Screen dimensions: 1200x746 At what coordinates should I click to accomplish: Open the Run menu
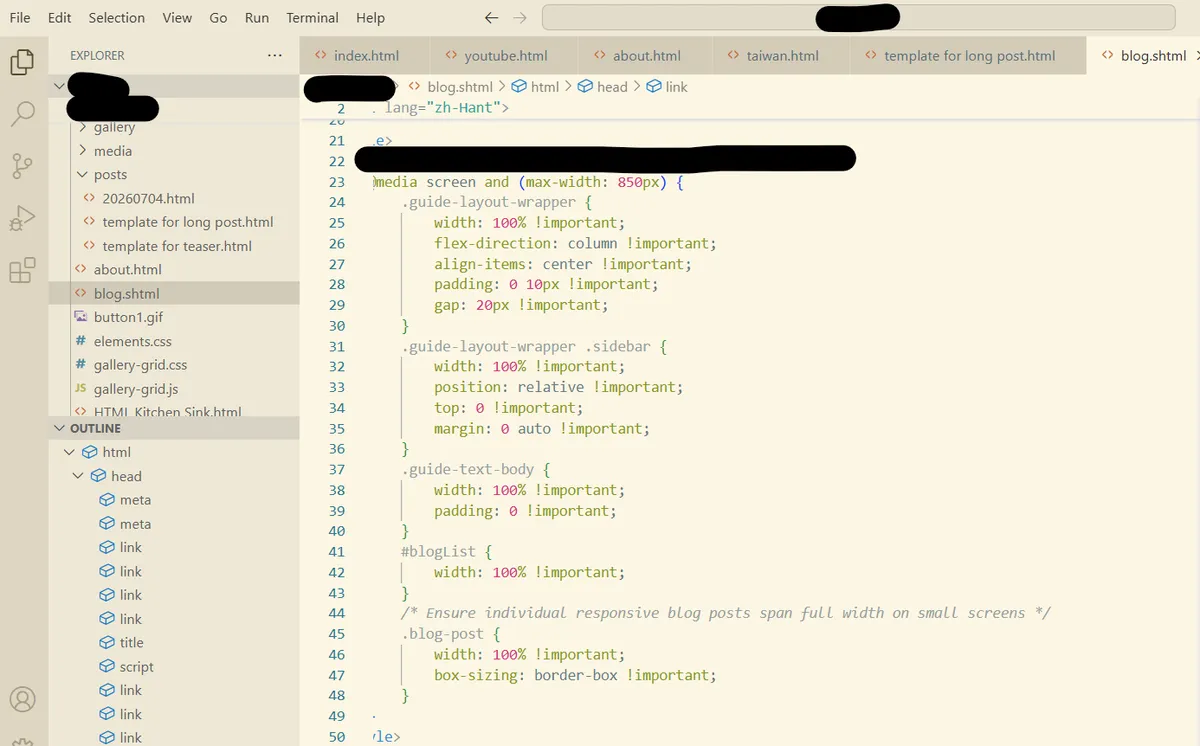click(x=257, y=18)
